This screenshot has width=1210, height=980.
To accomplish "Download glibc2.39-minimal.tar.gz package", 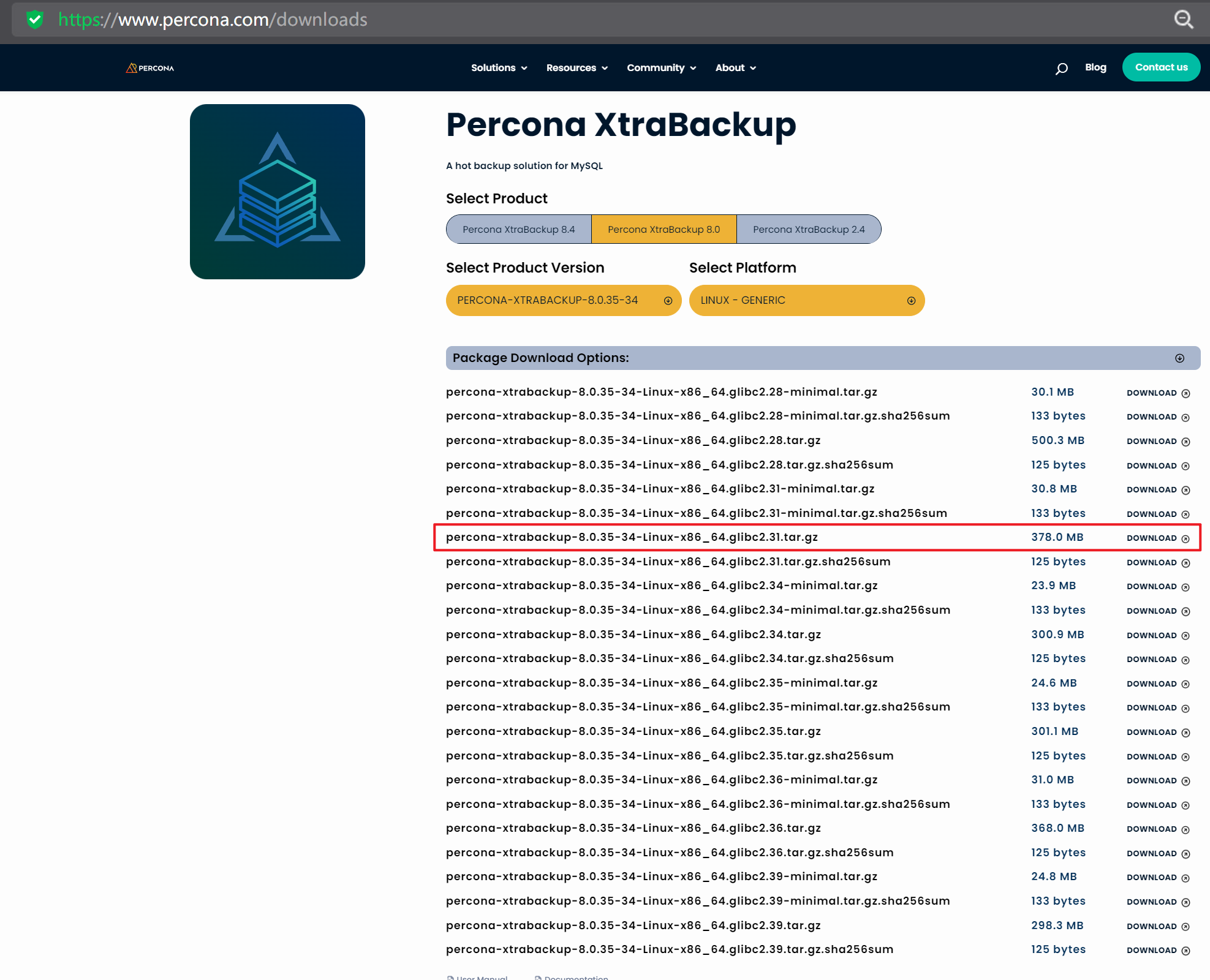I will click(x=1158, y=877).
